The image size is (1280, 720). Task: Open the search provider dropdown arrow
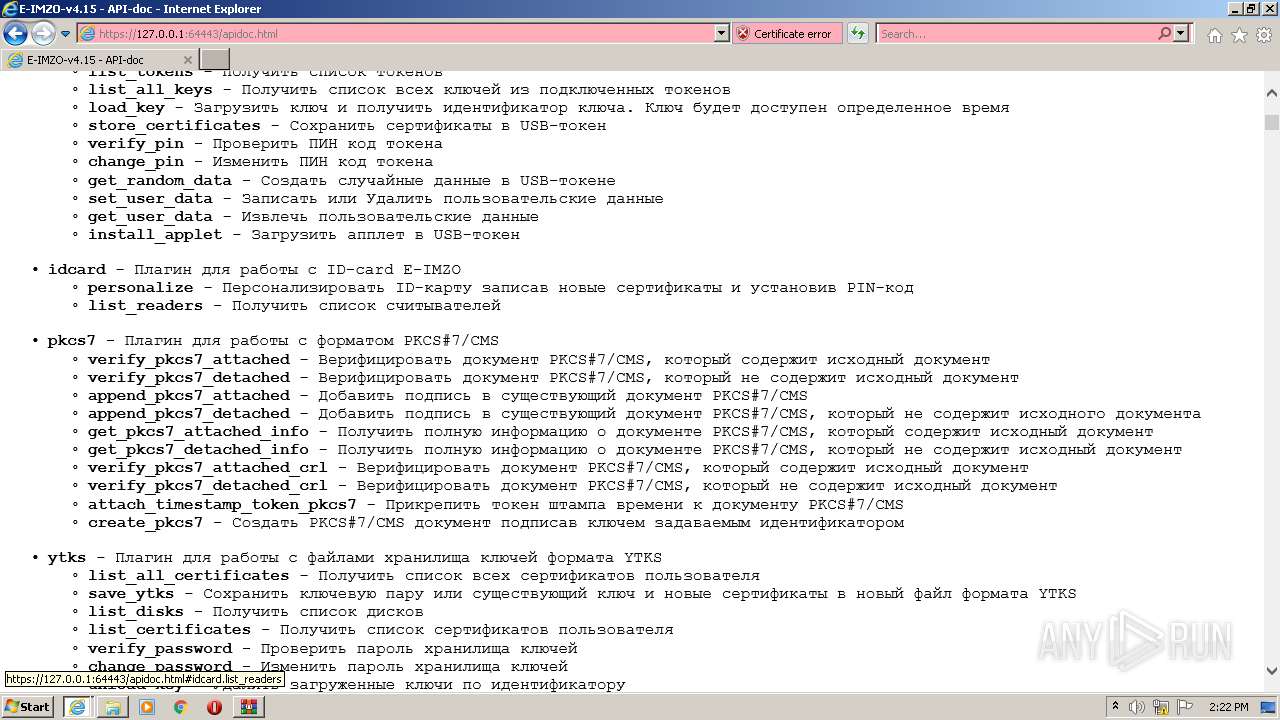click(x=1182, y=34)
